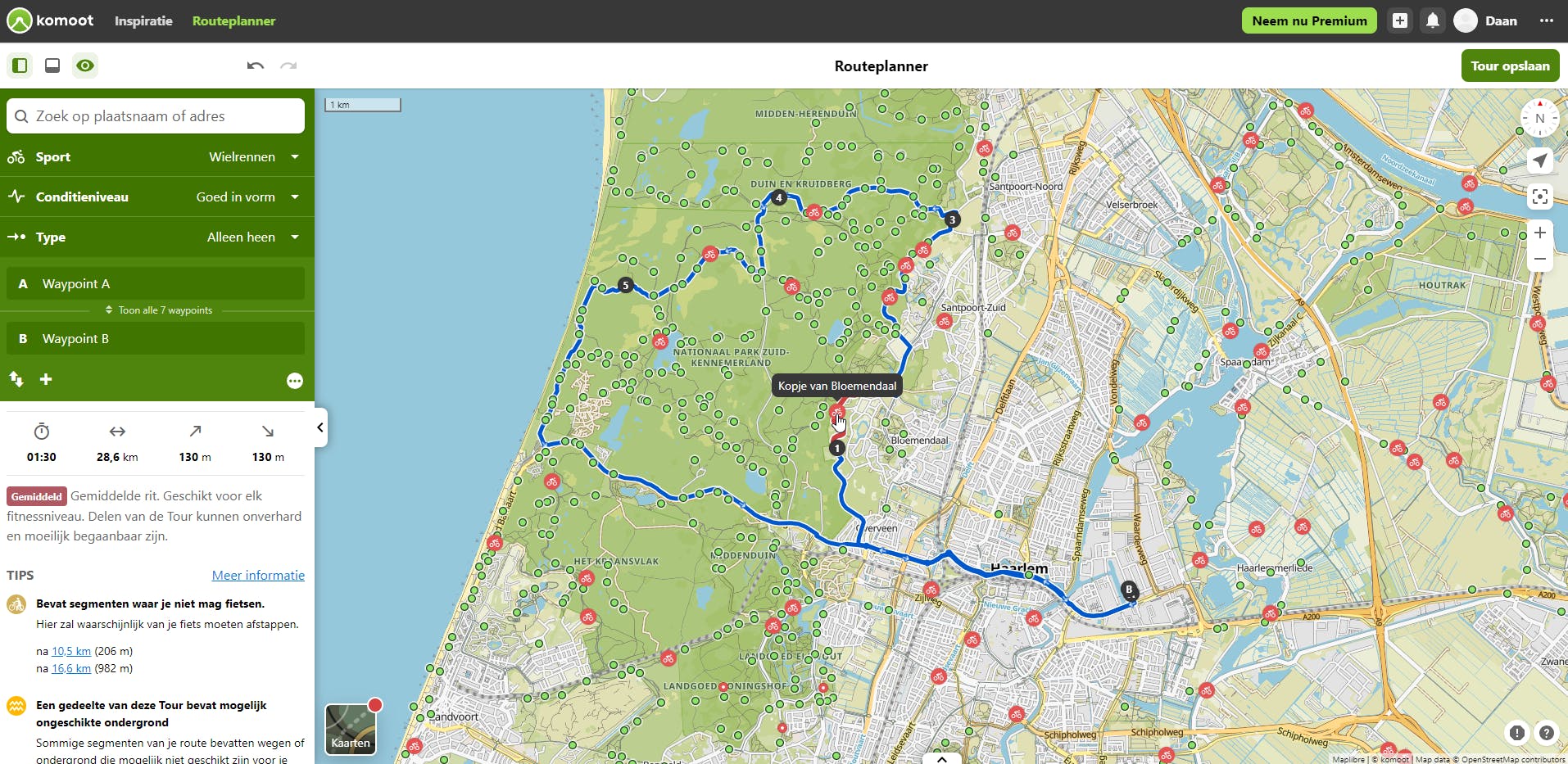This screenshot has height=764, width=1568.
Task: Zoom in on the map
Action: [1540, 233]
